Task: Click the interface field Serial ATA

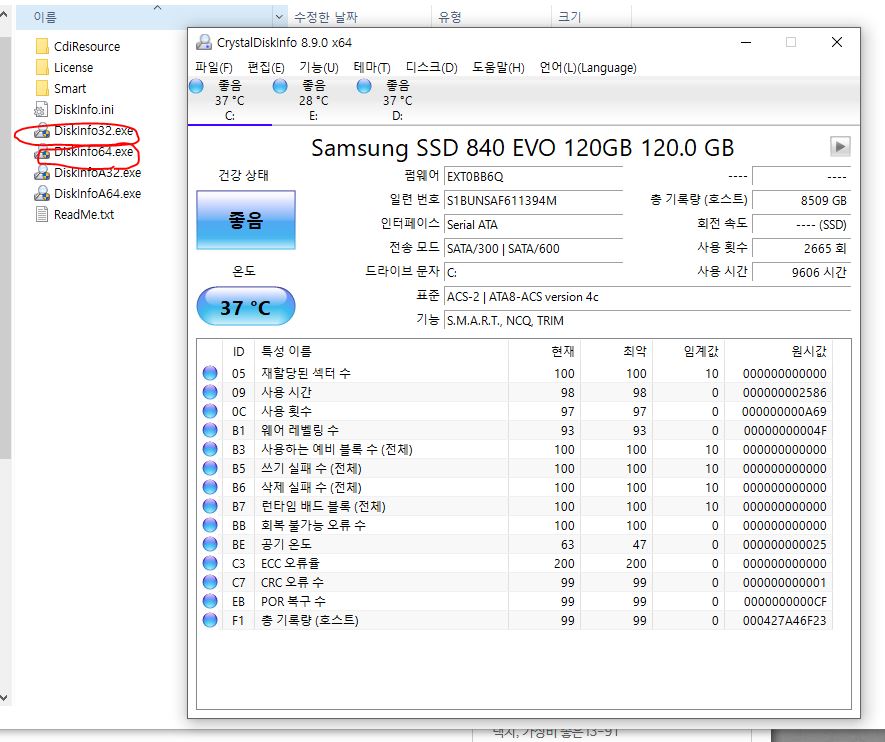Action: pos(533,225)
